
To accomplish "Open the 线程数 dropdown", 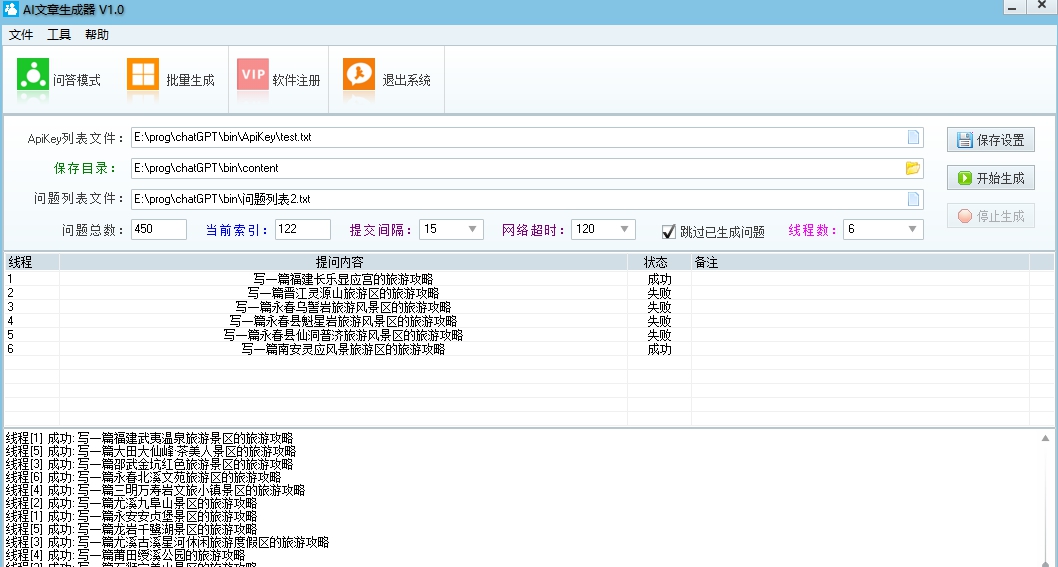I will coord(912,230).
